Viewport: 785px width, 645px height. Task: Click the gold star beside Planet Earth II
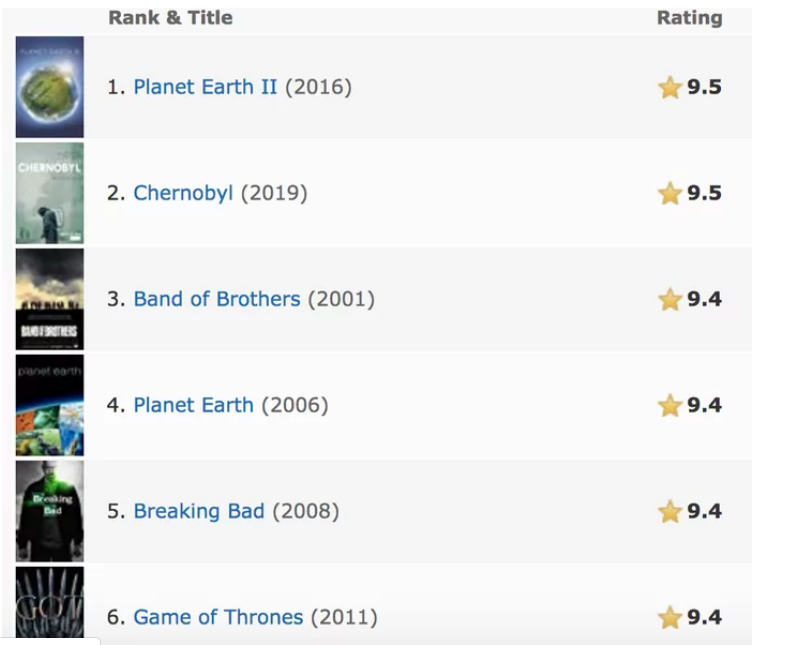[x=670, y=88]
